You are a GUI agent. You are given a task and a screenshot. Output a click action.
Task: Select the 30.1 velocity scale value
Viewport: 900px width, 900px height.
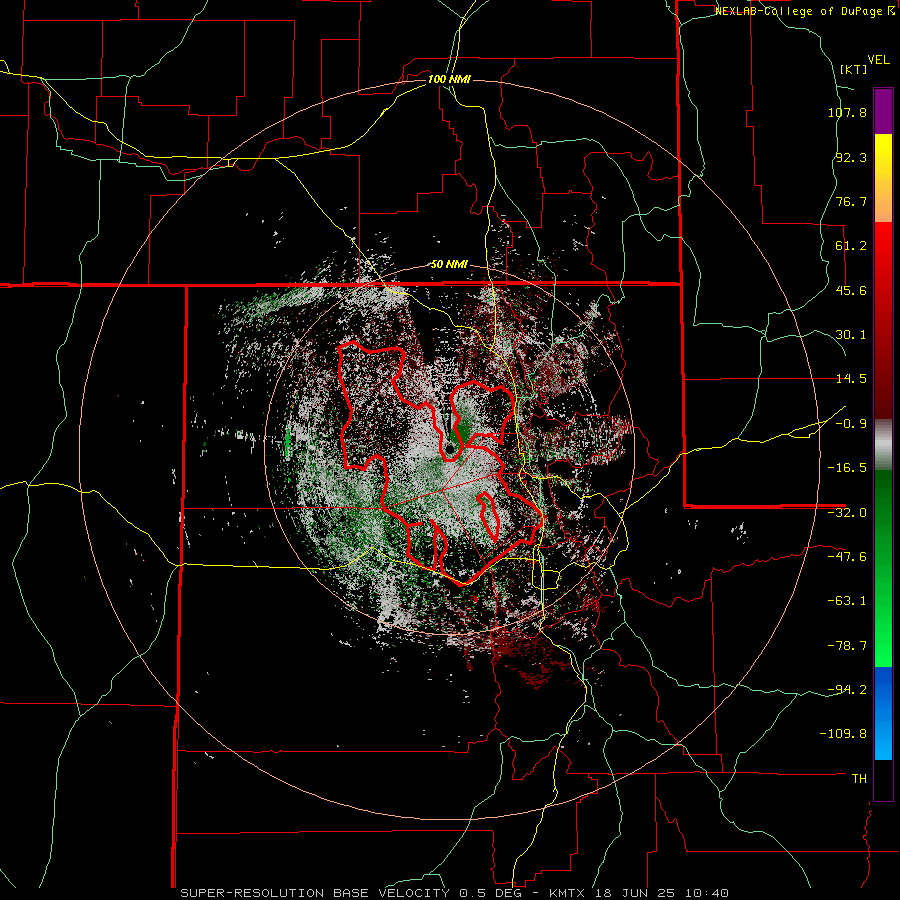[851, 335]
